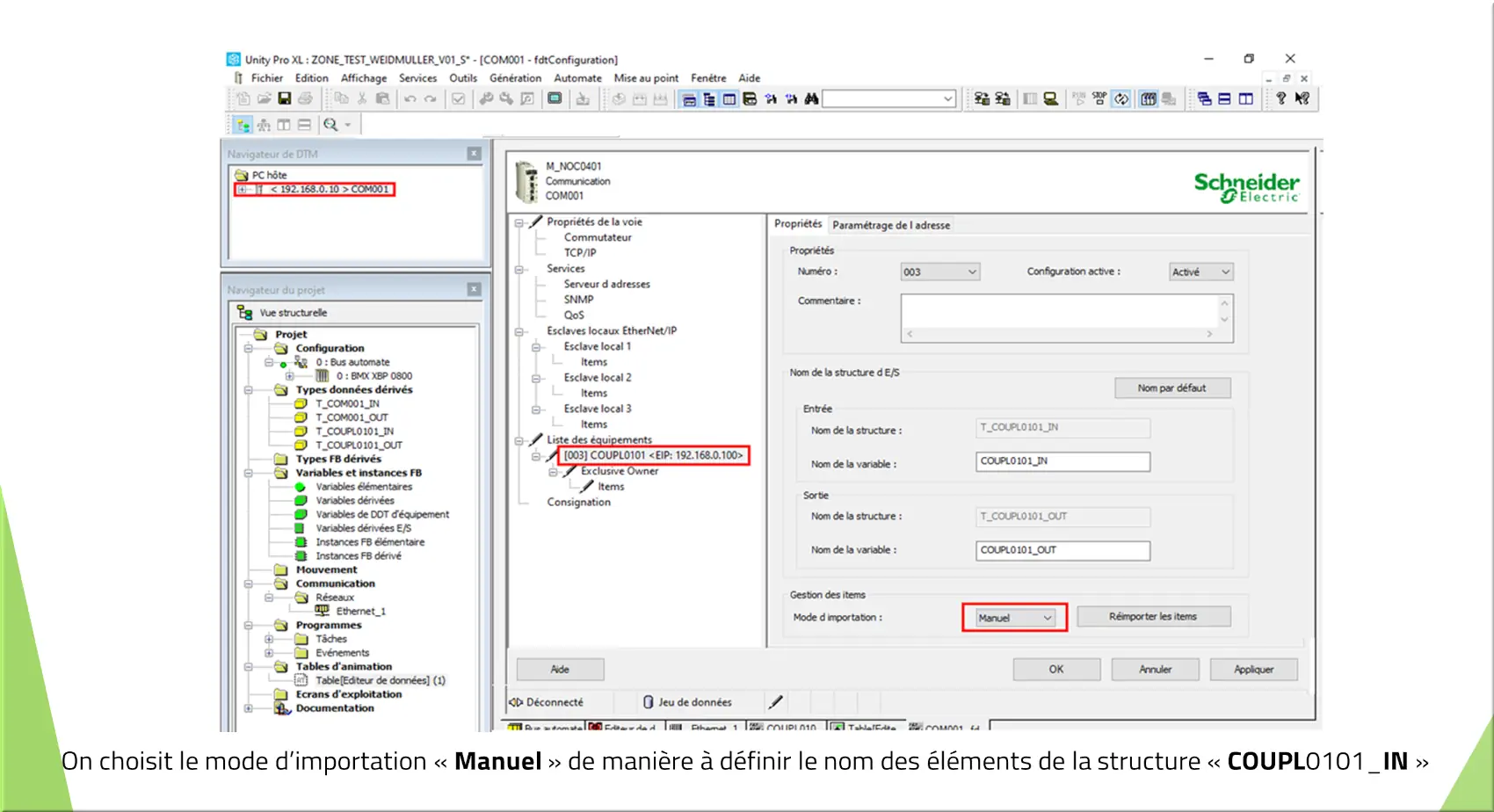
Task: Close the Navigateur de DTM panel
Action: click(x=474, y=154)
